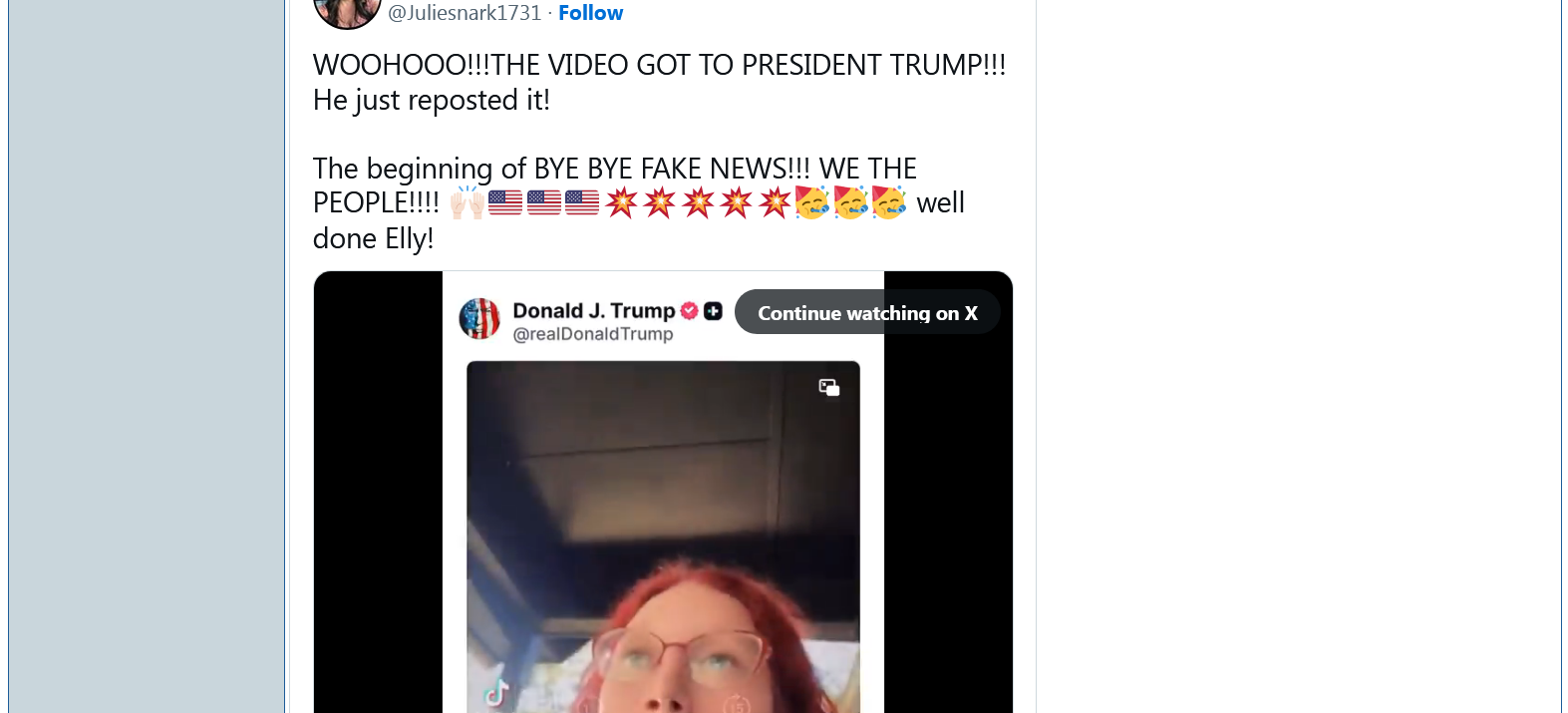Image resolution: width=1568 pixels, height=713 pixels.
Task: Click the first American flag emoji
Action: pos(505,202)
